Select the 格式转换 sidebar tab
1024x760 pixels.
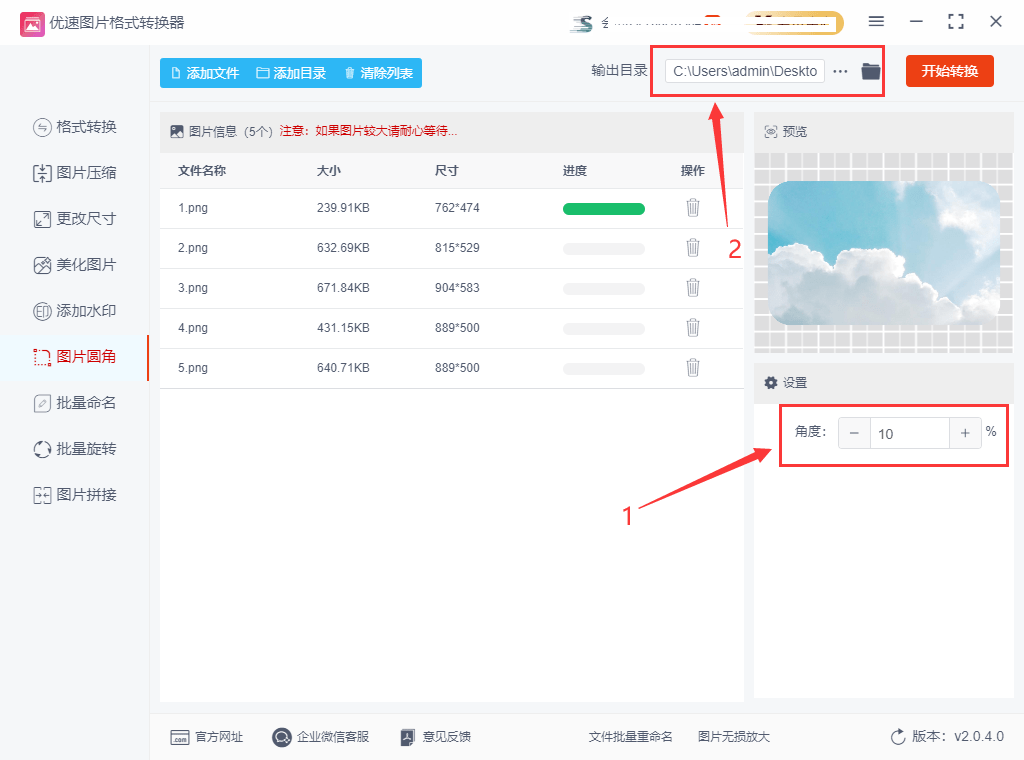(75, 127)
